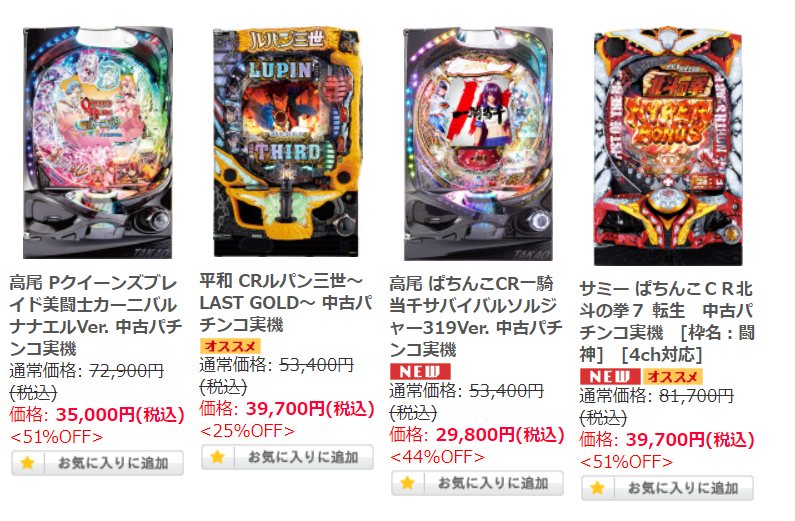The image size is (795, 521).
Task: Add Lupin LAST GOLD to favorites button
Action: click(x=287, y=457)
